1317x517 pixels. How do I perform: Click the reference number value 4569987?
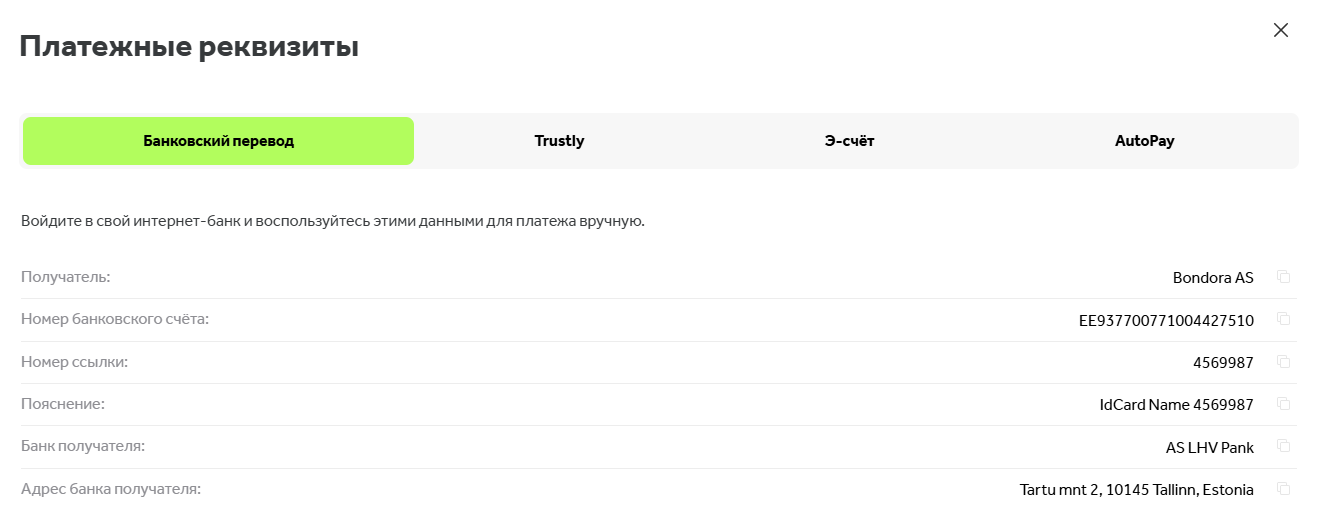tap(1222, 362)
